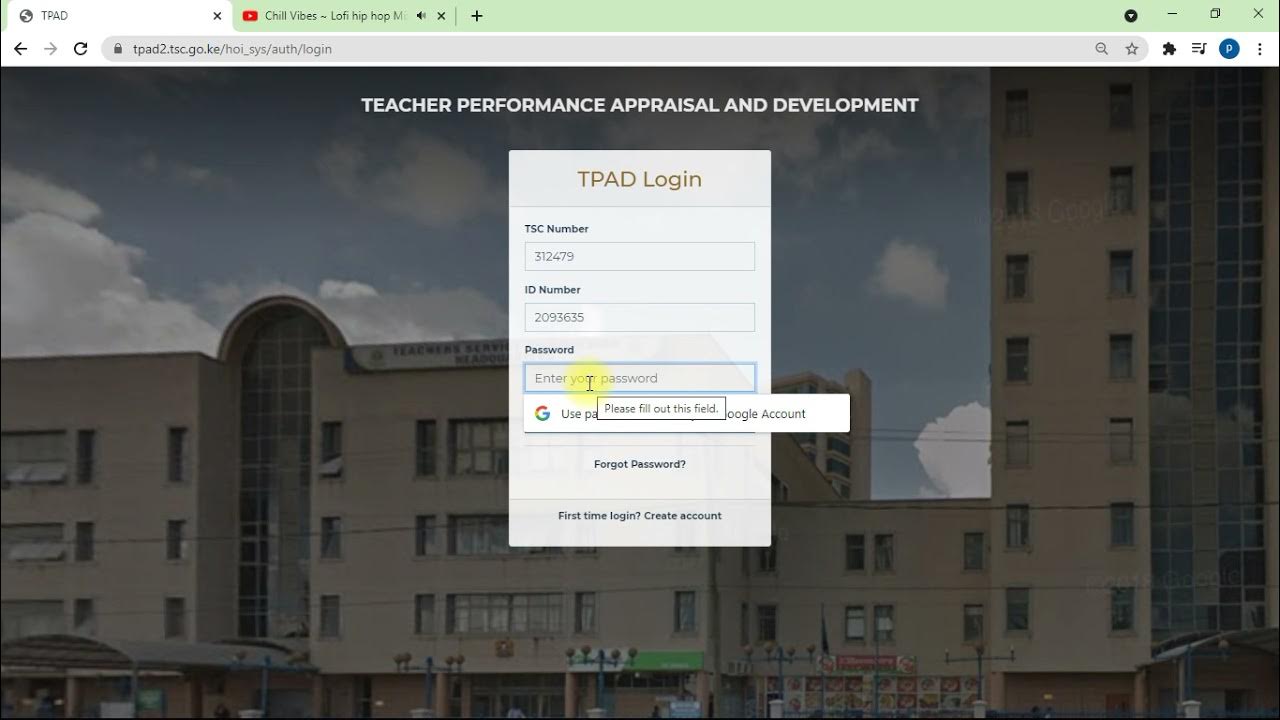The height and width of the screenshot is (720, 1280).
Task: Close the Chill Vibes YouTube tab
Action: pos(441,16)
